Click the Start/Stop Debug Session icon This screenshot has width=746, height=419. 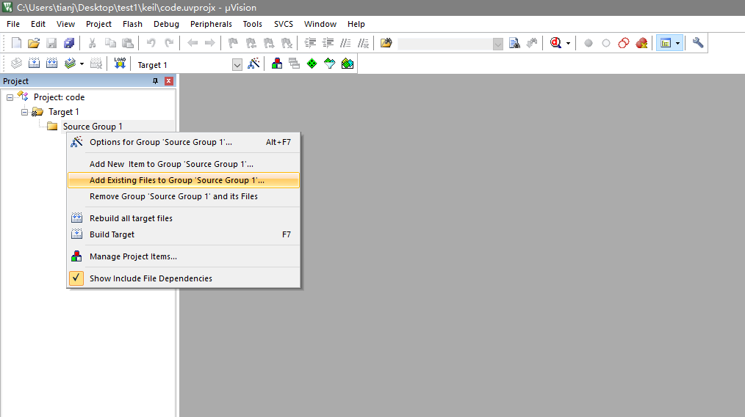[x=555, y=43]
